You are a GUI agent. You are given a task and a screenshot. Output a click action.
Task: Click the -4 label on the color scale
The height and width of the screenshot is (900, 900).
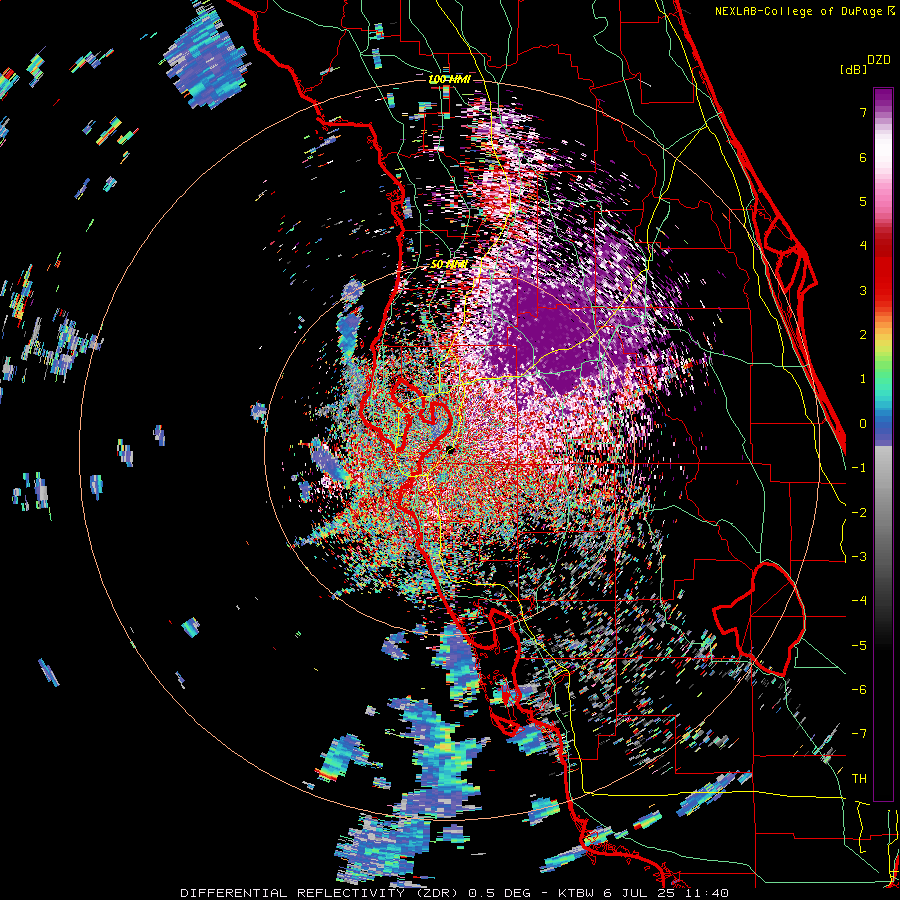pyautogui.click(x=859, y=601)
